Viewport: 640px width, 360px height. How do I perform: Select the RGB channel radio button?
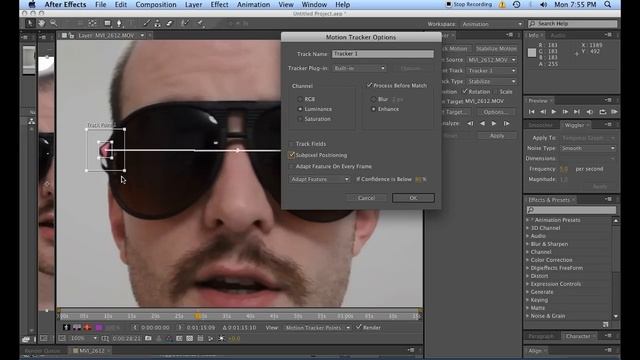pos(300,99)
